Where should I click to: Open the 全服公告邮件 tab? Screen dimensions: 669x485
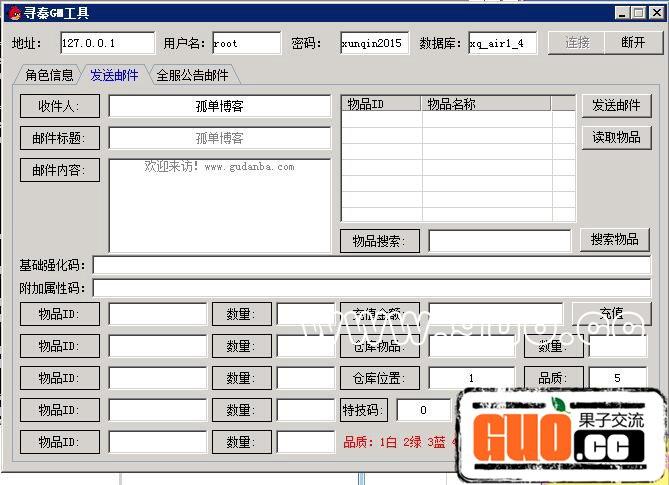pyautogui.click(x=192, y=75)
